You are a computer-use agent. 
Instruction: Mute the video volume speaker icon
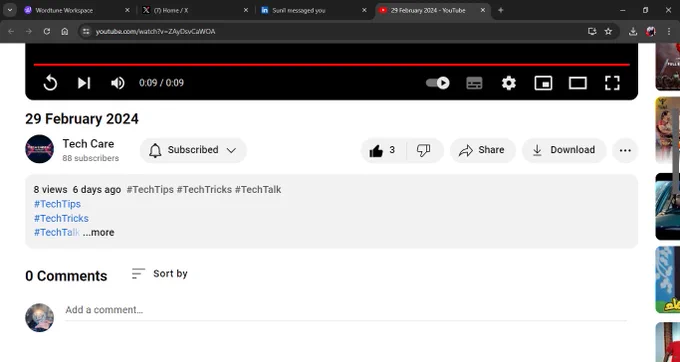click(118, 83)
